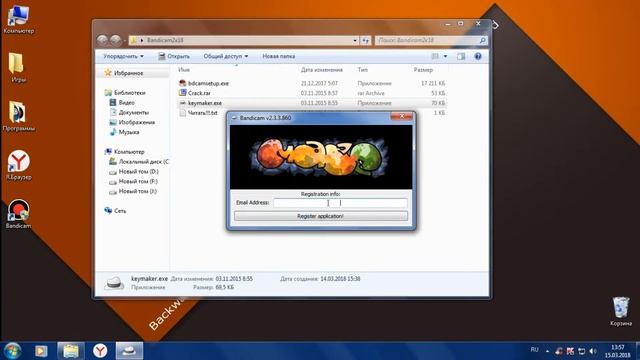Open the Общий доступ dropdown
Viewport: 640px width, 360px height.
tap(226, 56)
